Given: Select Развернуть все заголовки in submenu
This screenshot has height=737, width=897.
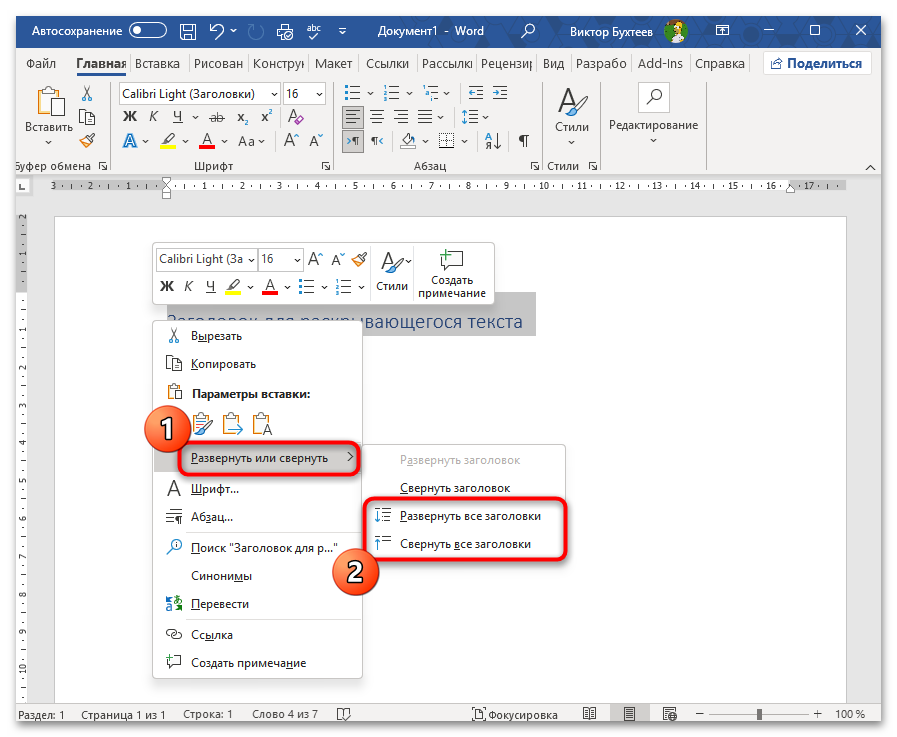Looking at the screenshot, I should click(470, 516).
